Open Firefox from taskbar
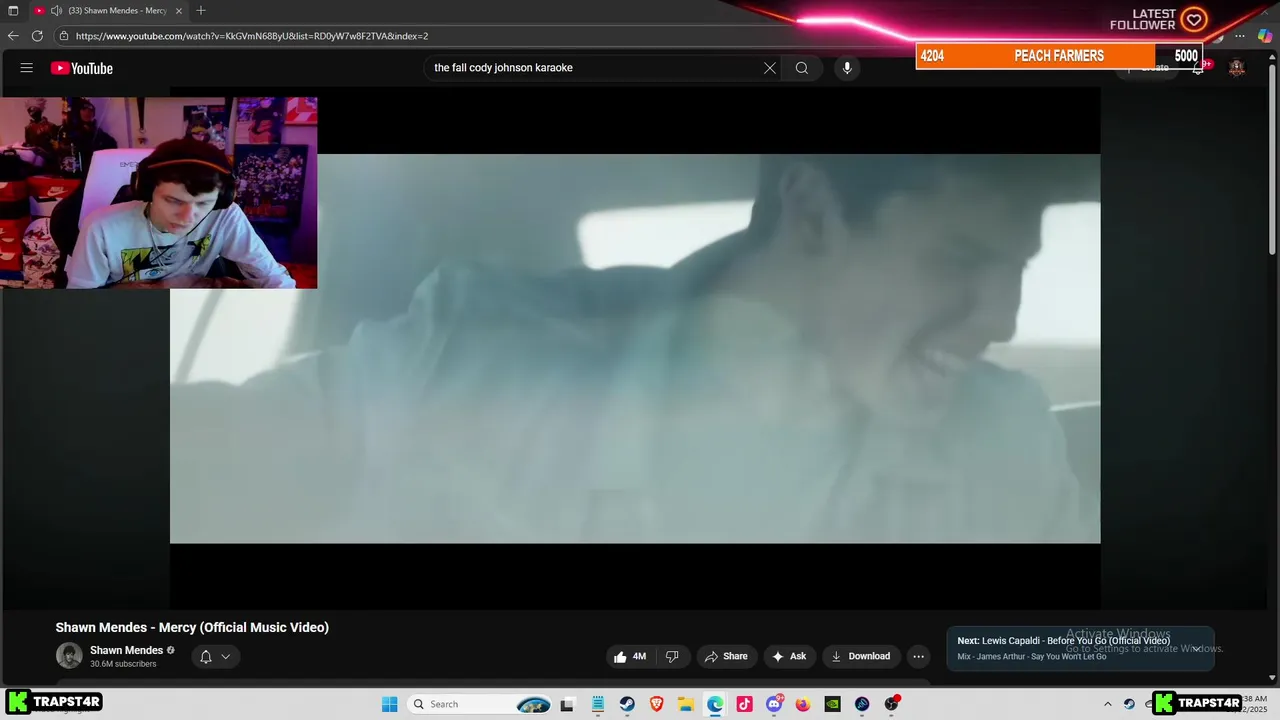Image resolution: width=1280 pixels, height=720 pixels. pos(803,704)
